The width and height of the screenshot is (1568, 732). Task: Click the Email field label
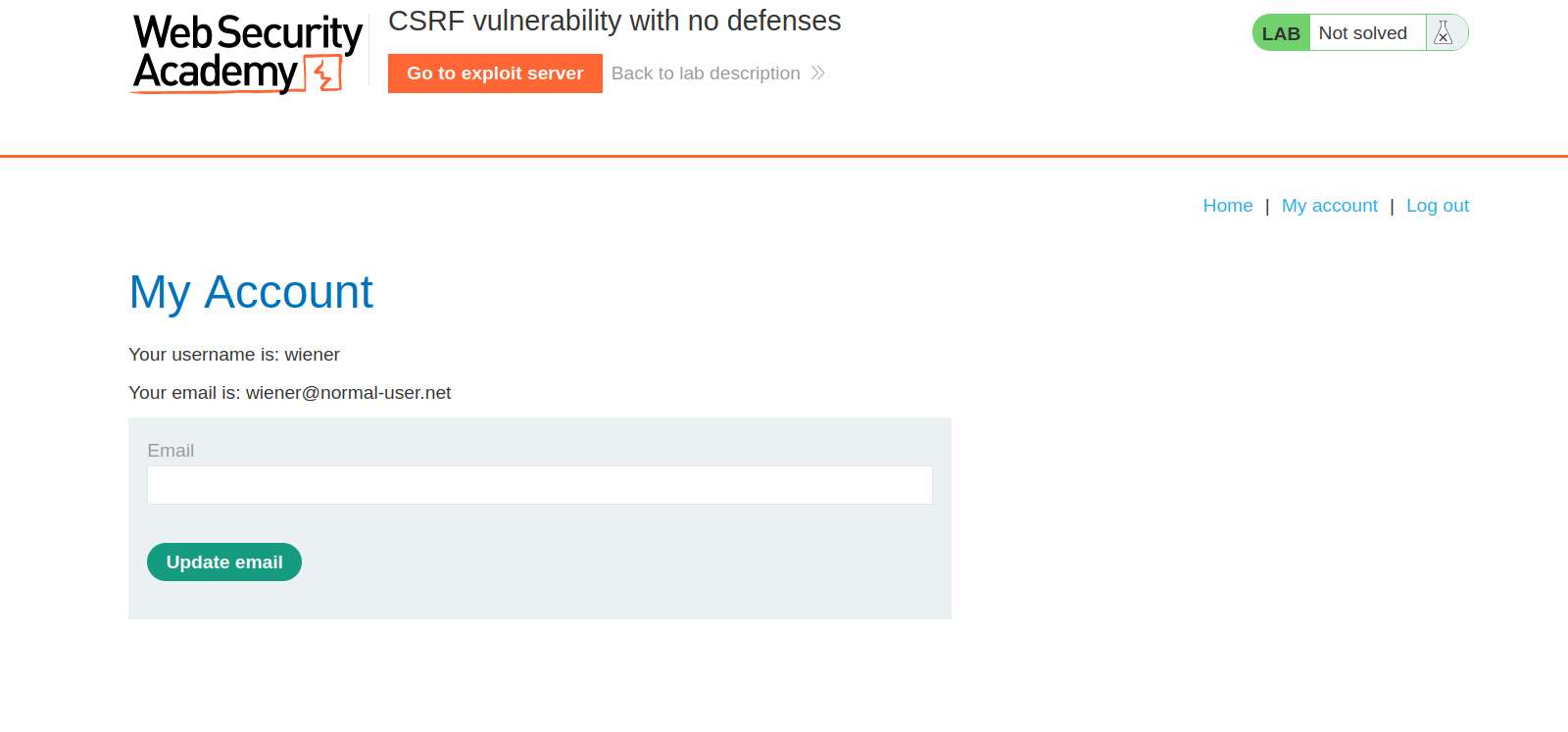coord(171,451)
